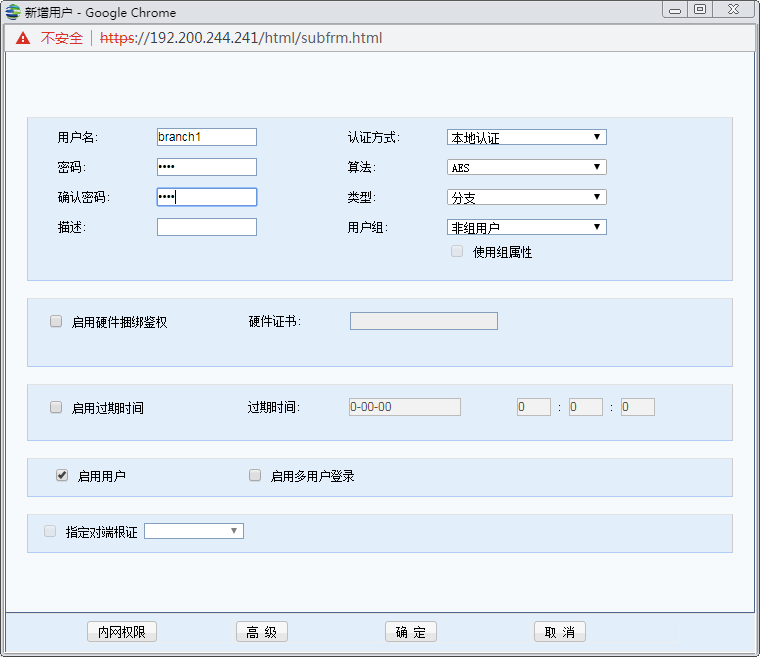Expand the 算法 AES dropdown
760x657 pixels.
(526, 167)
